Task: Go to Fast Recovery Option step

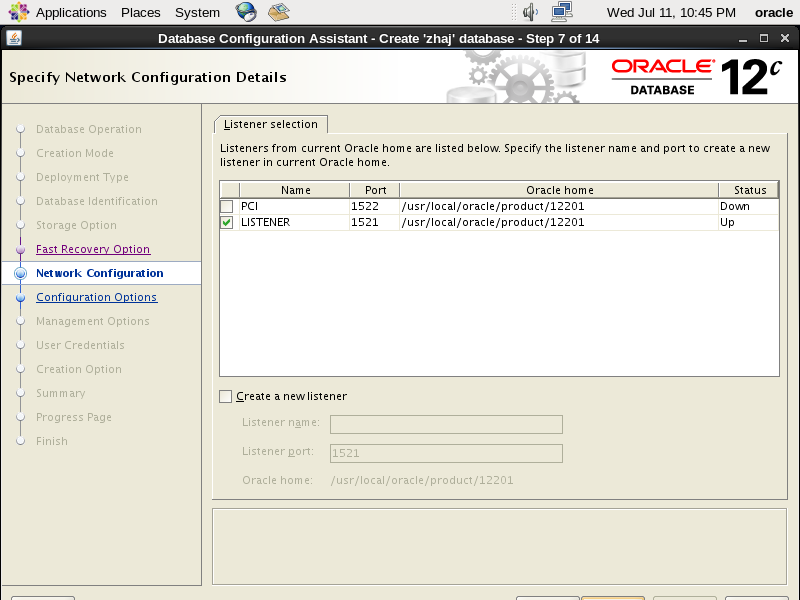Action: [93, 249]
